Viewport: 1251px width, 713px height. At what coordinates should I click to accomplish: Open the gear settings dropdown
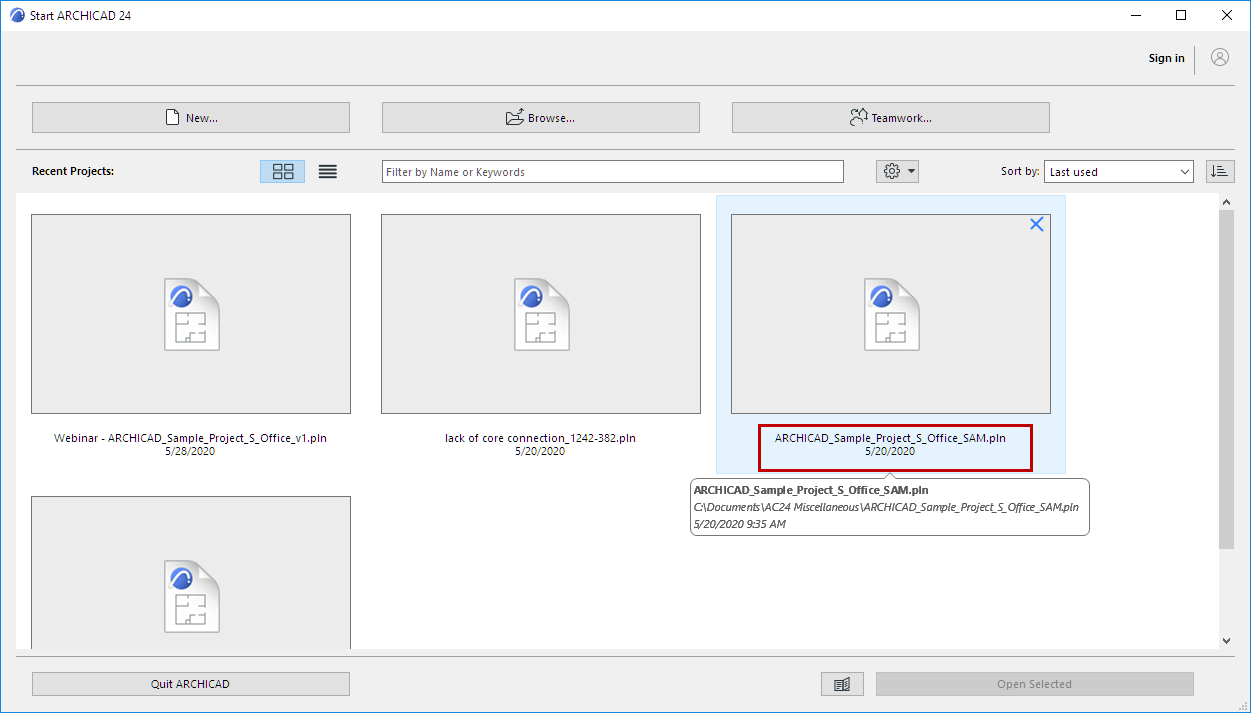click(897, 171)
